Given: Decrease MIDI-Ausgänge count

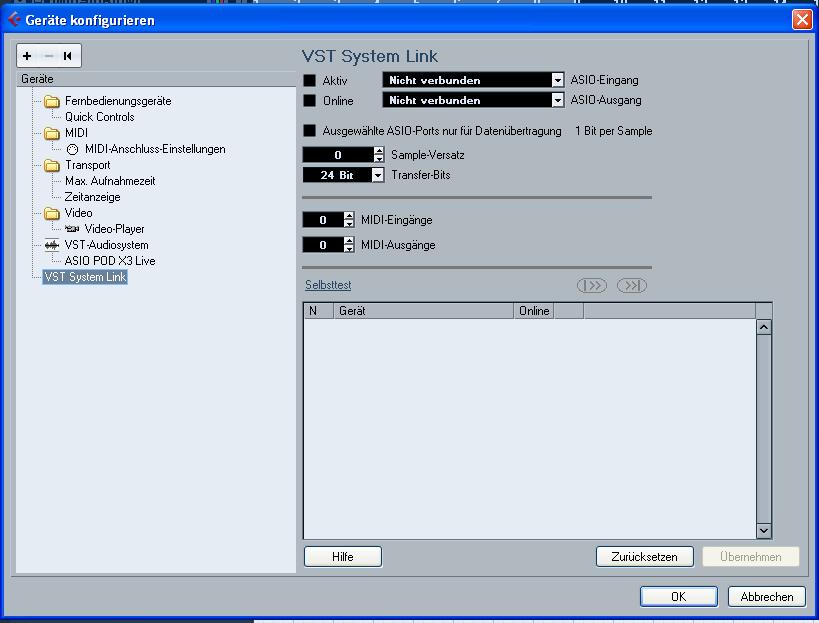Looking at the screenshot, I should click(349, 249).
